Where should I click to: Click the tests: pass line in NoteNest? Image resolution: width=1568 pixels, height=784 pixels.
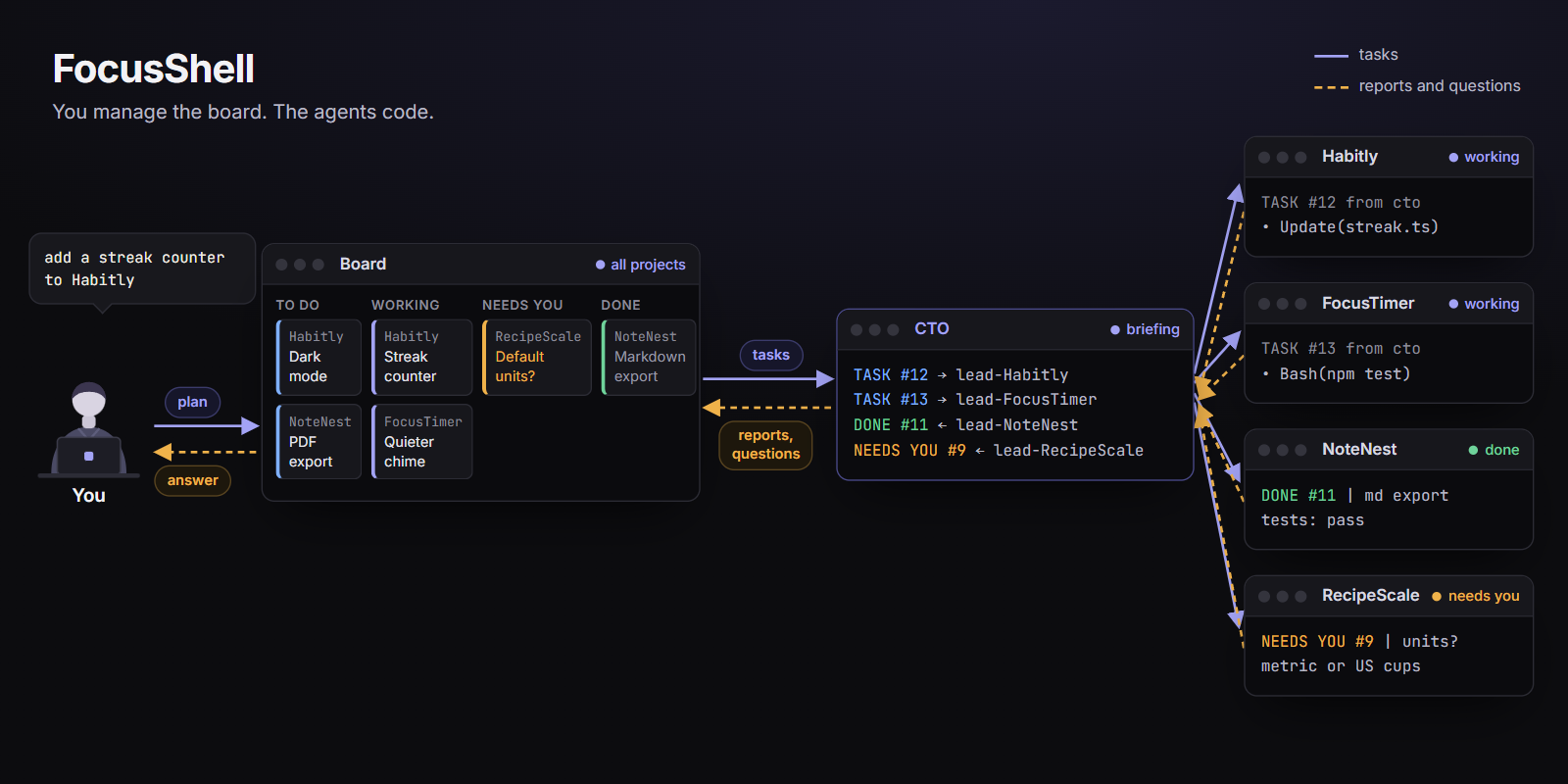(1312, 520)
